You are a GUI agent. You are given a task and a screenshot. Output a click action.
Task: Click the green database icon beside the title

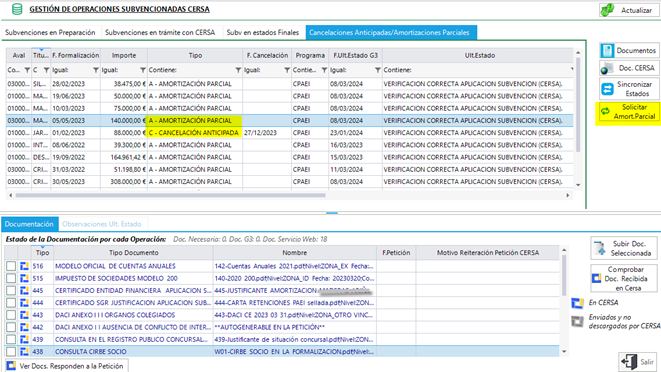click(x=17, y=9)
